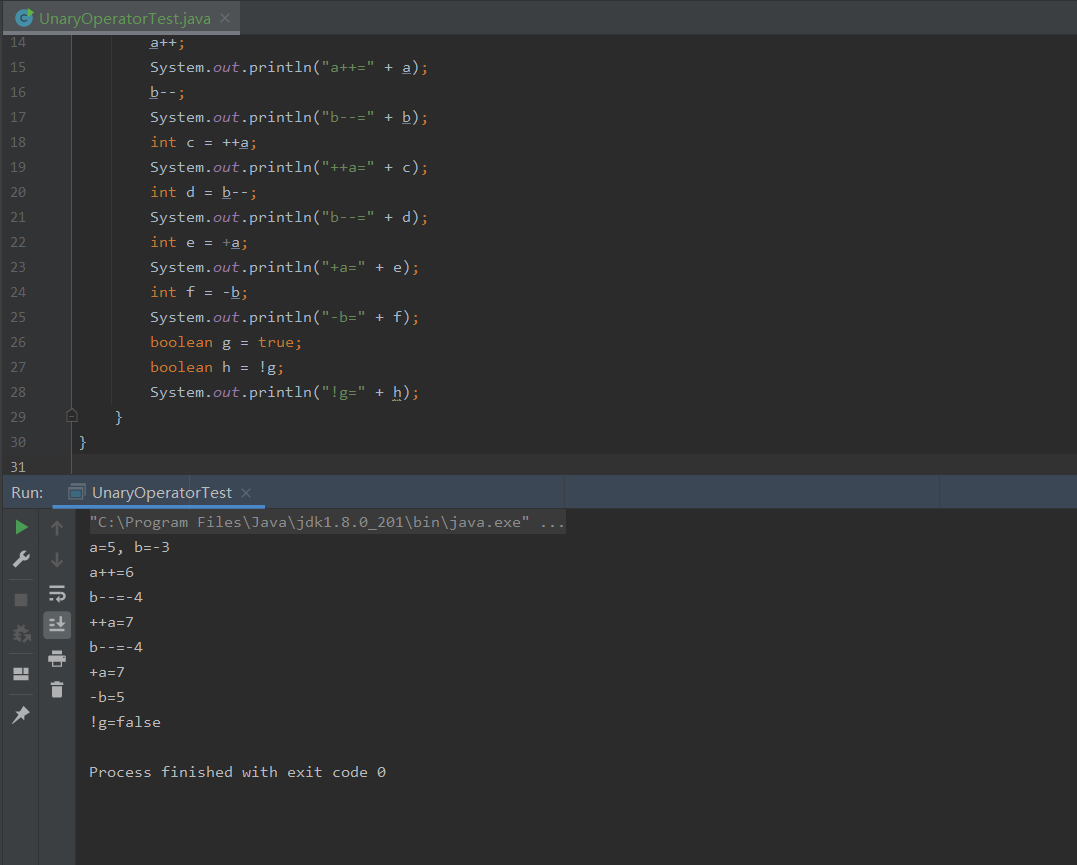Click 'int f = -b;' code line
The width and height of the screenshot is (1077, 865).
199,292
